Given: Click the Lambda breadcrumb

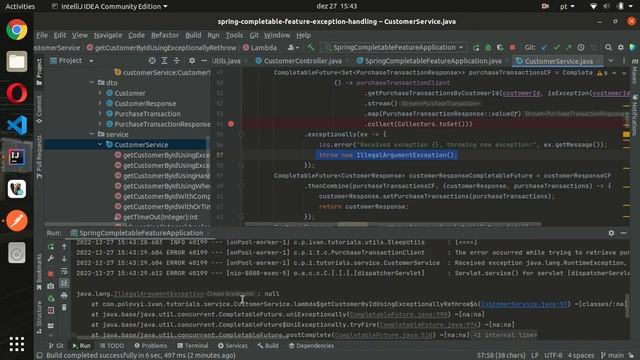Looking at the screenshot, I should tap(260, 48).
